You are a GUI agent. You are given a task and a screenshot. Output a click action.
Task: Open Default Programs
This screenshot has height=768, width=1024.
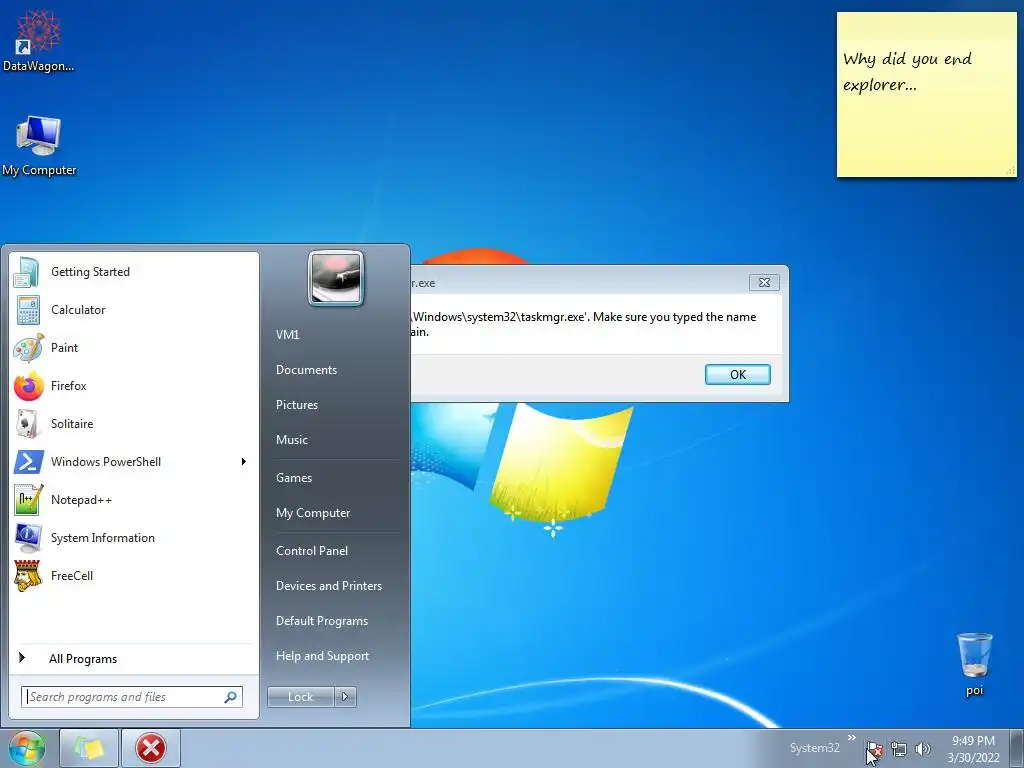pyautogui.click(x=322, y=621)
